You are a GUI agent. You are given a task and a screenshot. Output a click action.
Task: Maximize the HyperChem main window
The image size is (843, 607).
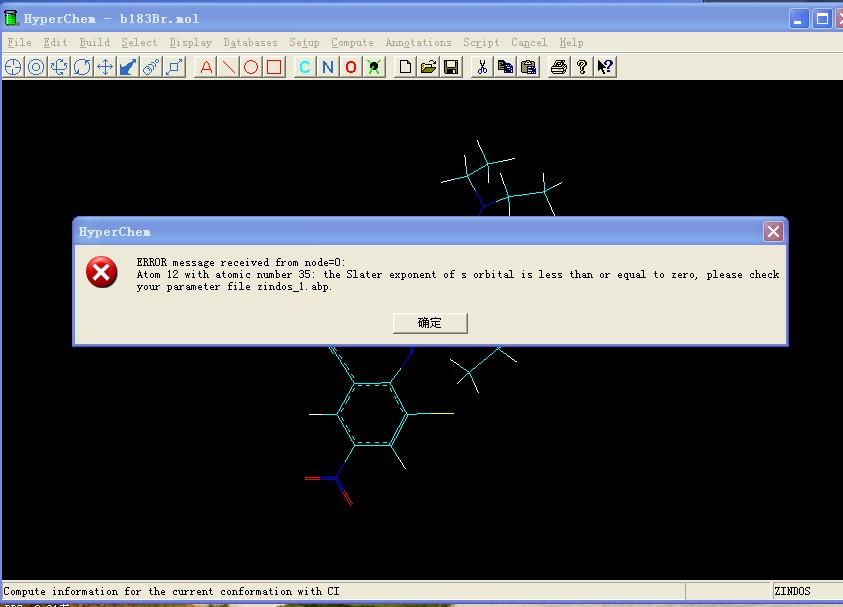[x=822, y=19]
